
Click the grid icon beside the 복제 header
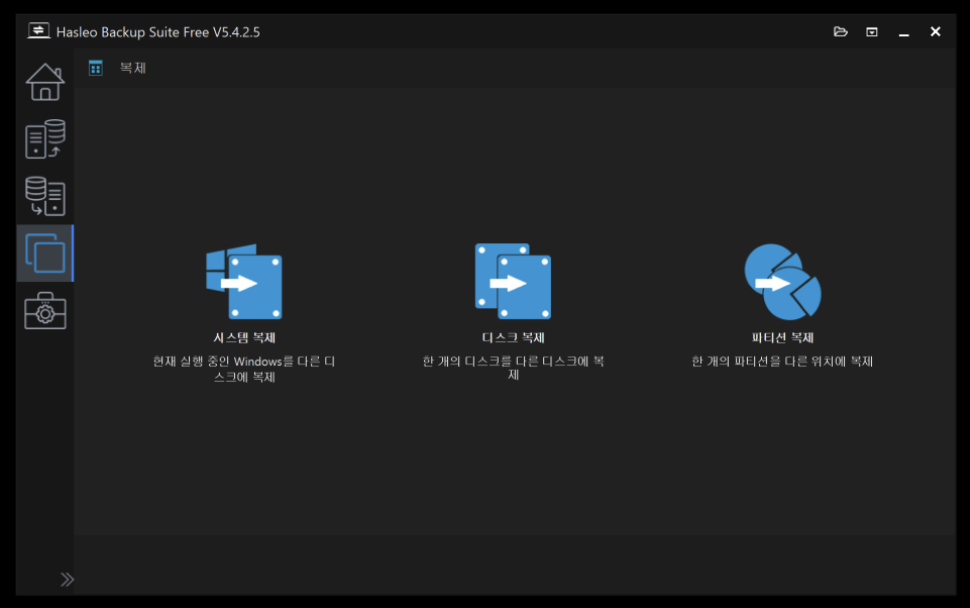pyautogui.click(x=96, y=68)
